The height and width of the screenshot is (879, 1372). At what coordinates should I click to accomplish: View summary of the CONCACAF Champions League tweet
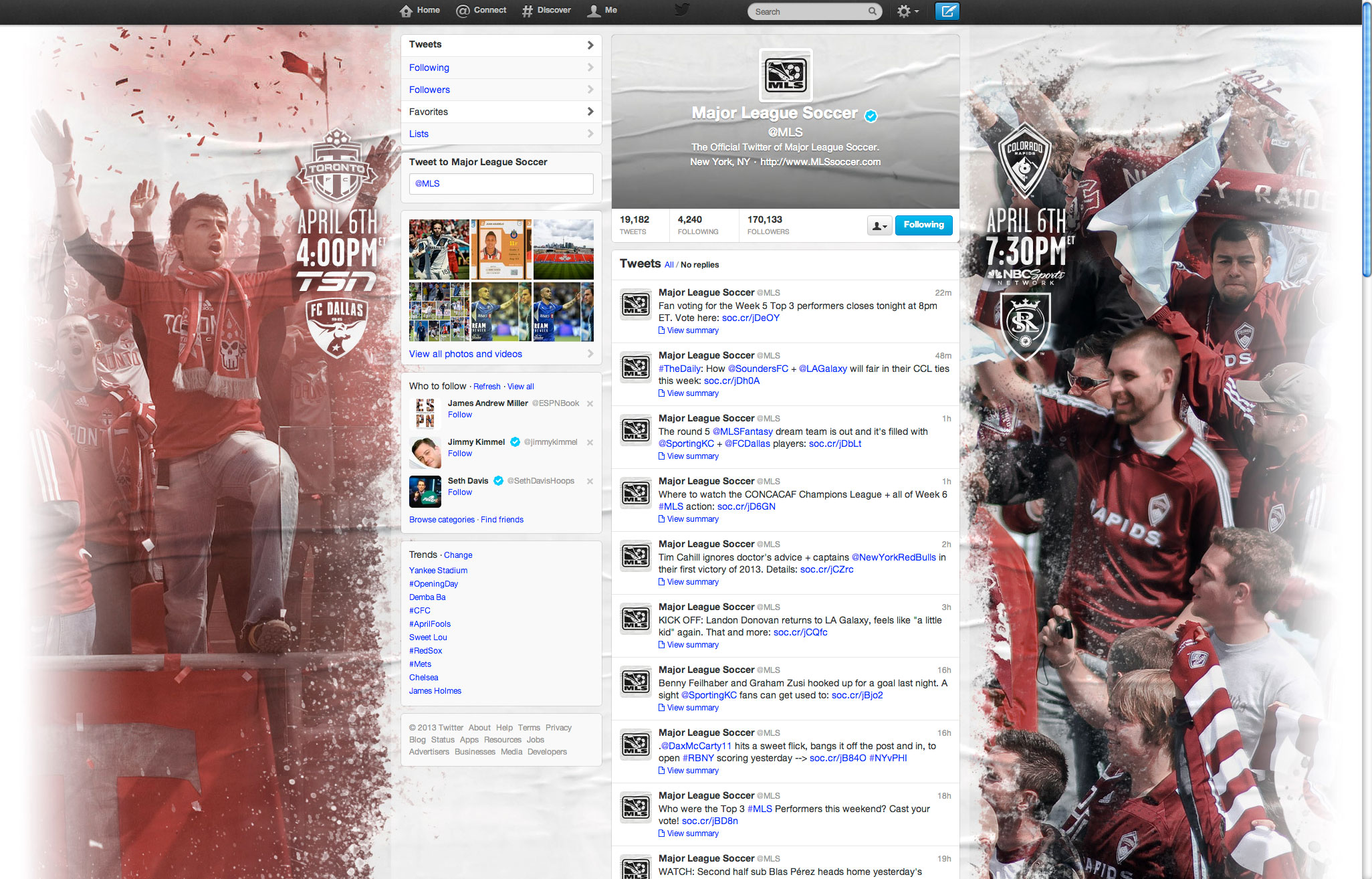click(x=689, y=519)
